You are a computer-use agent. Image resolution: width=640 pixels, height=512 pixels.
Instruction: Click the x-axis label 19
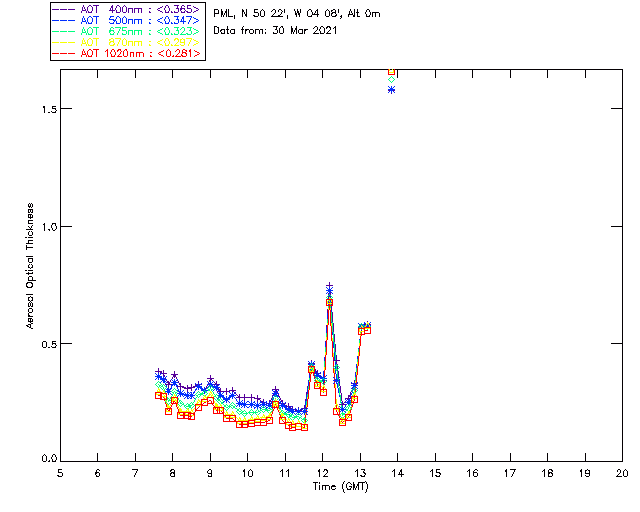[585, 473]
